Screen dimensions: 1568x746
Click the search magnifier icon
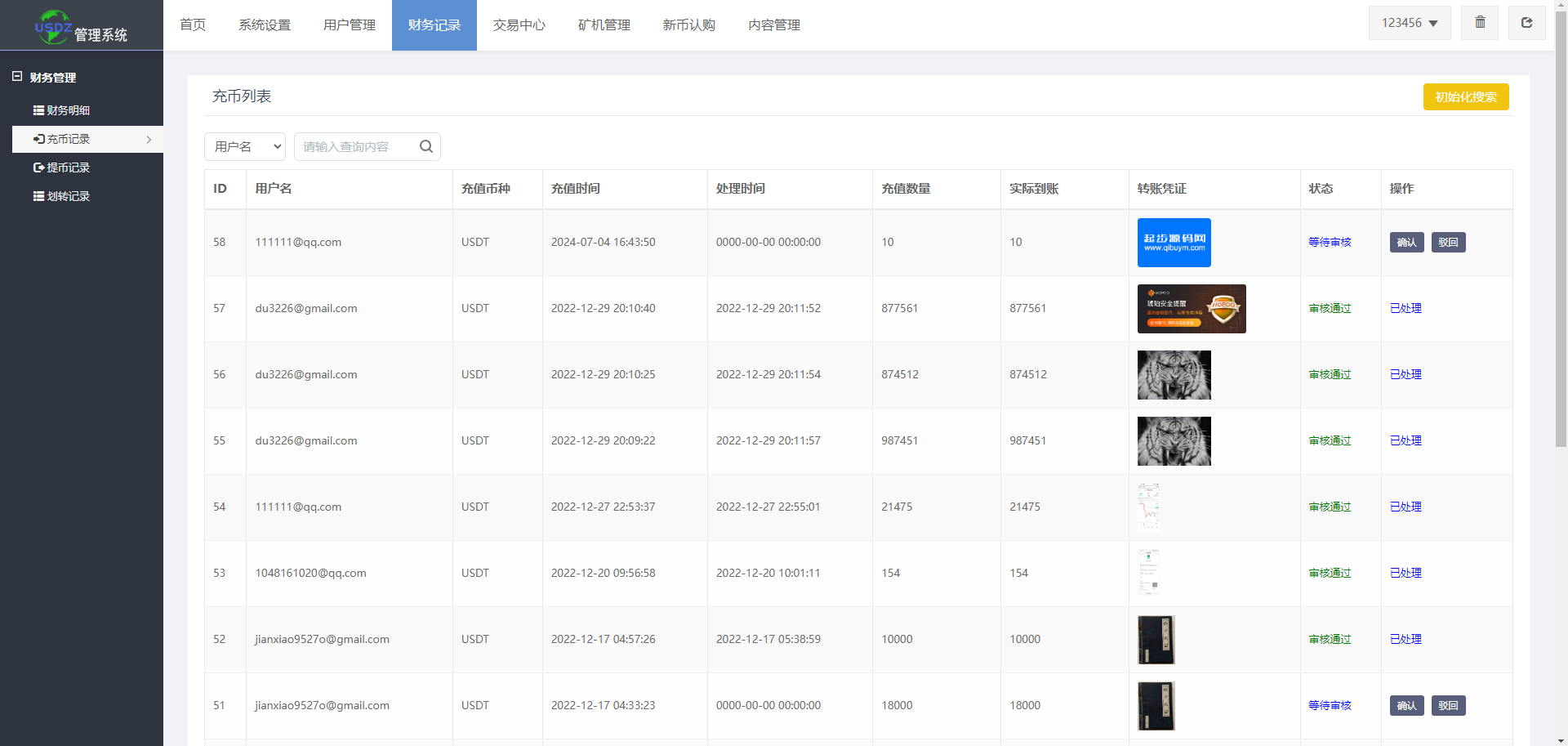[425, 146]
